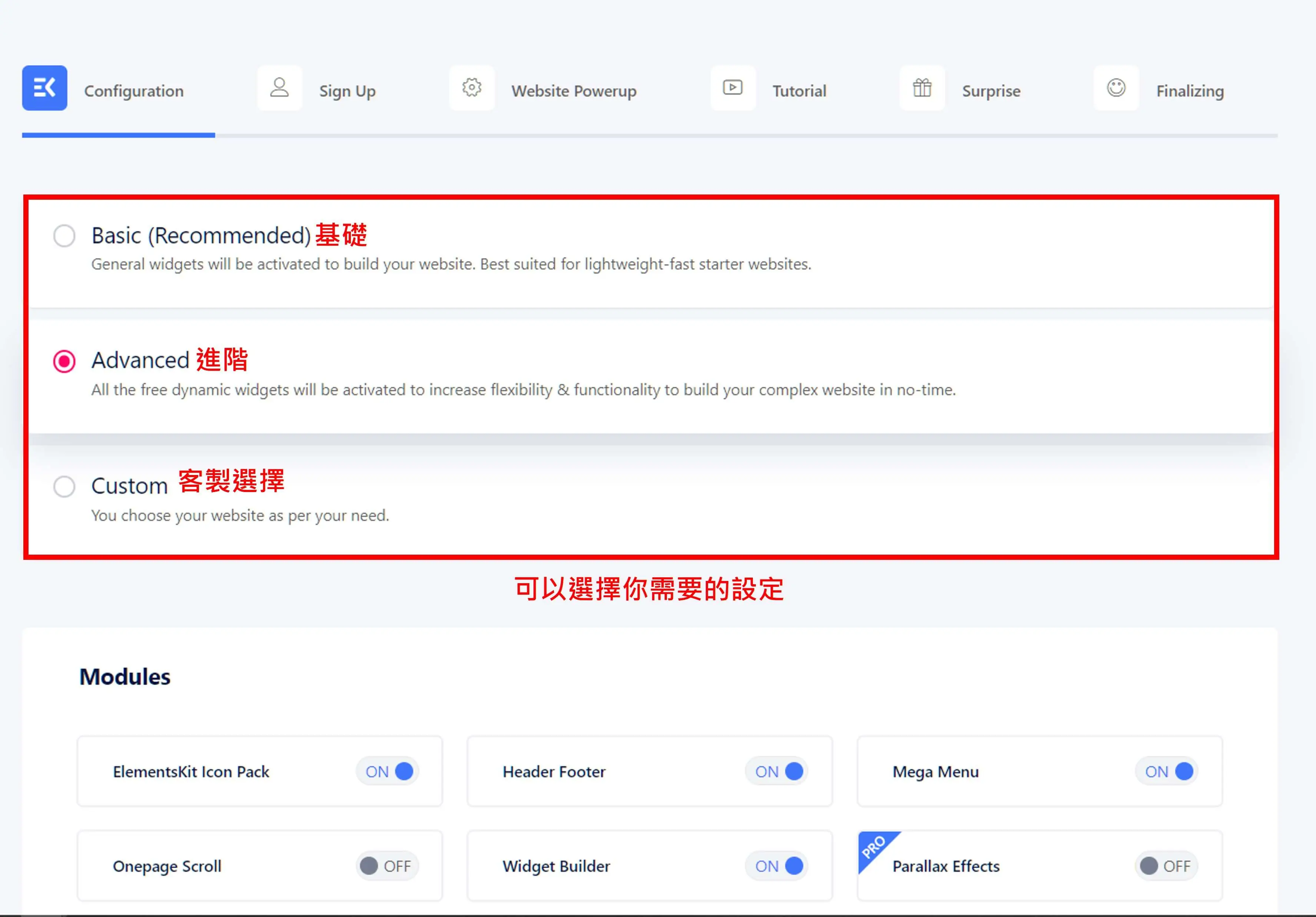
Task: Go to the Finalizing step label
Action: click(x=1190, y=91)
